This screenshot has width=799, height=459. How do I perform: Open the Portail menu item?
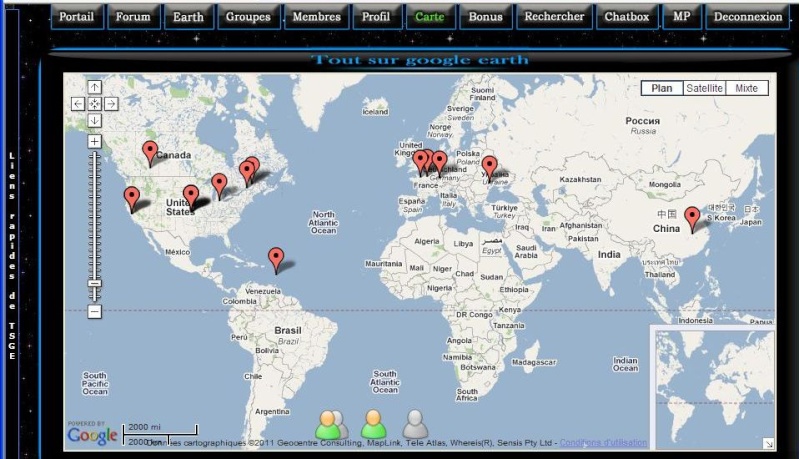pyautogui.click(x=77, y=17)
